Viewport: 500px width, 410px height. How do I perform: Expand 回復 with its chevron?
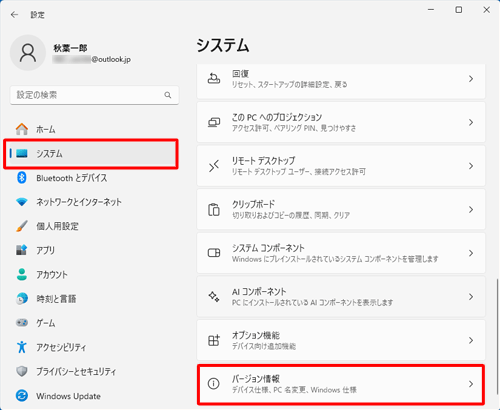coord(471,79)
